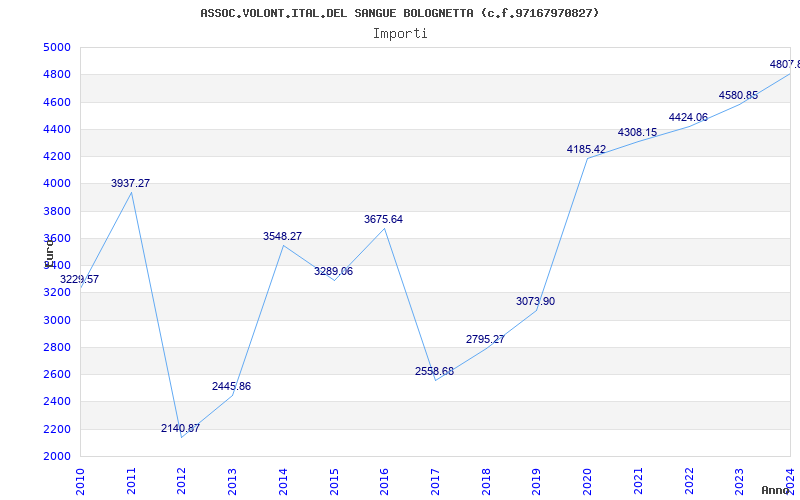Click the 2800 y-axis value
800x500 pixels.
pyautogui.click(x=57, y=347)
